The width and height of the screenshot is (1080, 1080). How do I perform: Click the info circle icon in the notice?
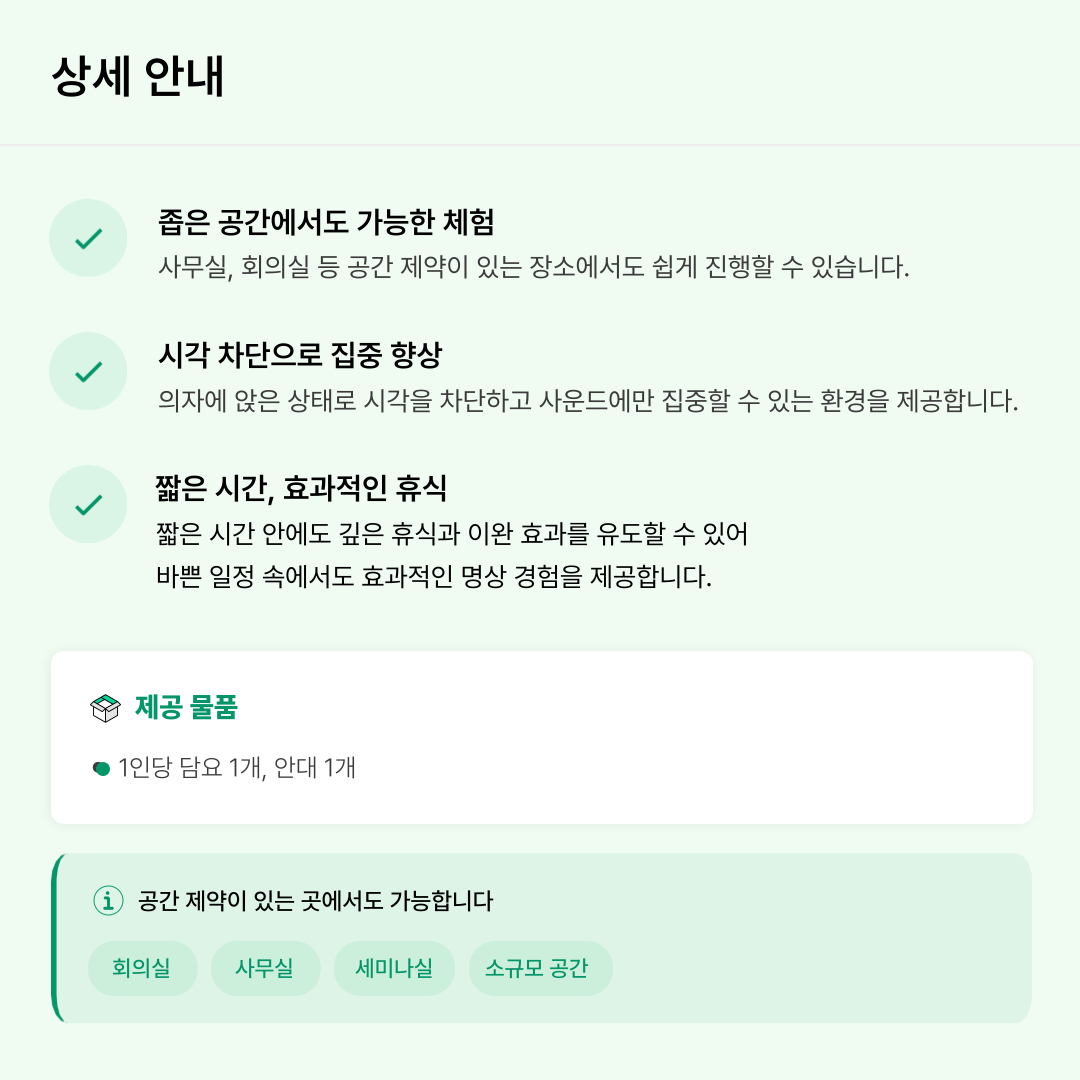click(108, 900)
